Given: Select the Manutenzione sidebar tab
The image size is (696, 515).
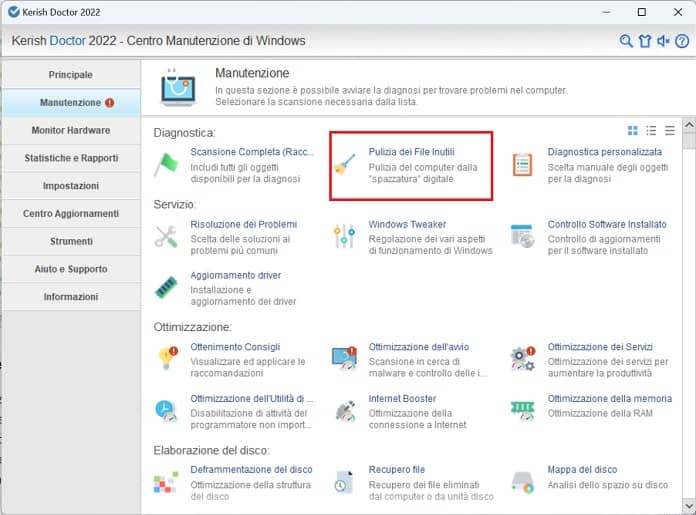Looking at the screenshot, I should [x=71, y=103].
